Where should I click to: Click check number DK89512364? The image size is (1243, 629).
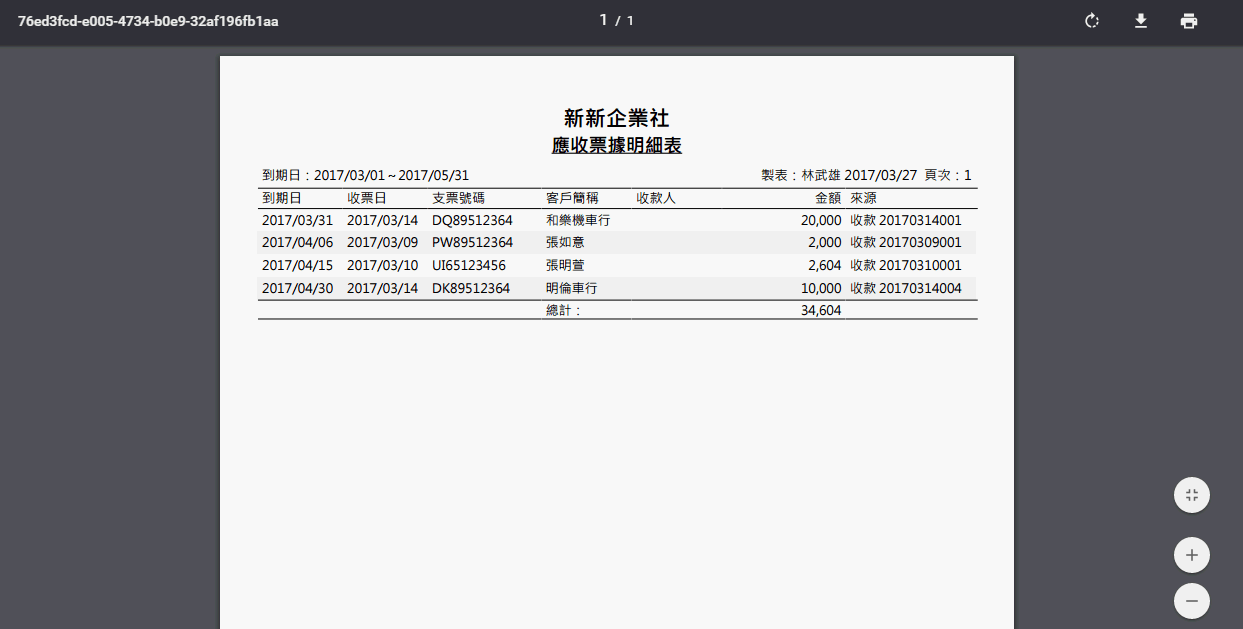tap(471, 288)
